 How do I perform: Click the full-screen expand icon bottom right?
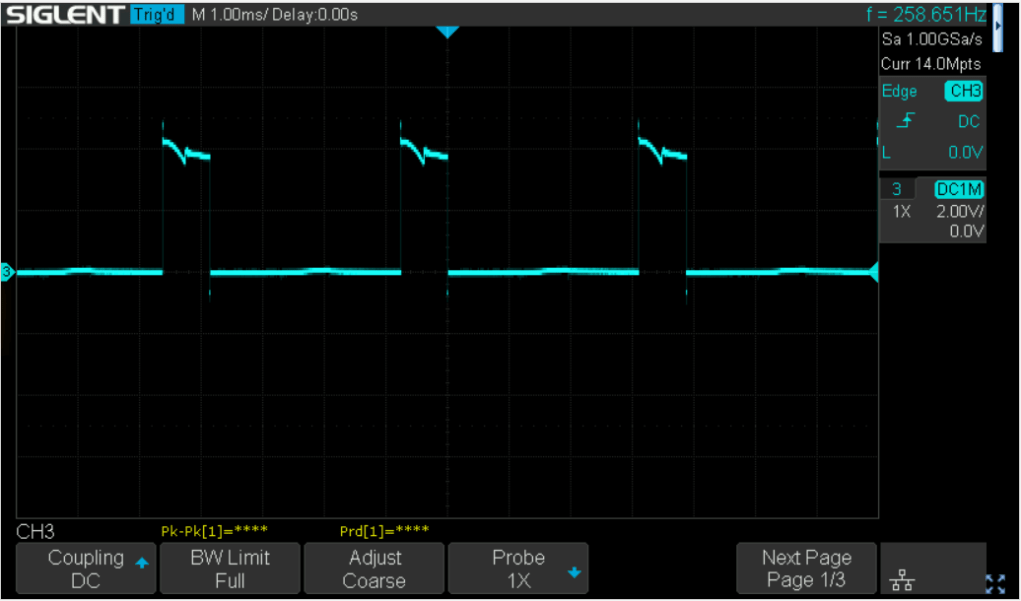click(997, 580)
